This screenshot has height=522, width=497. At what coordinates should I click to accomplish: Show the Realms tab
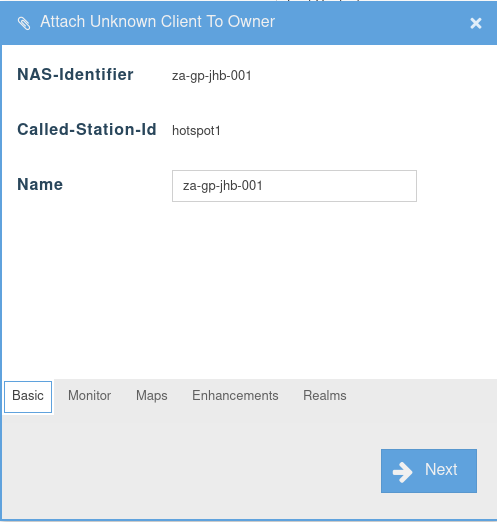coord(325,396)
